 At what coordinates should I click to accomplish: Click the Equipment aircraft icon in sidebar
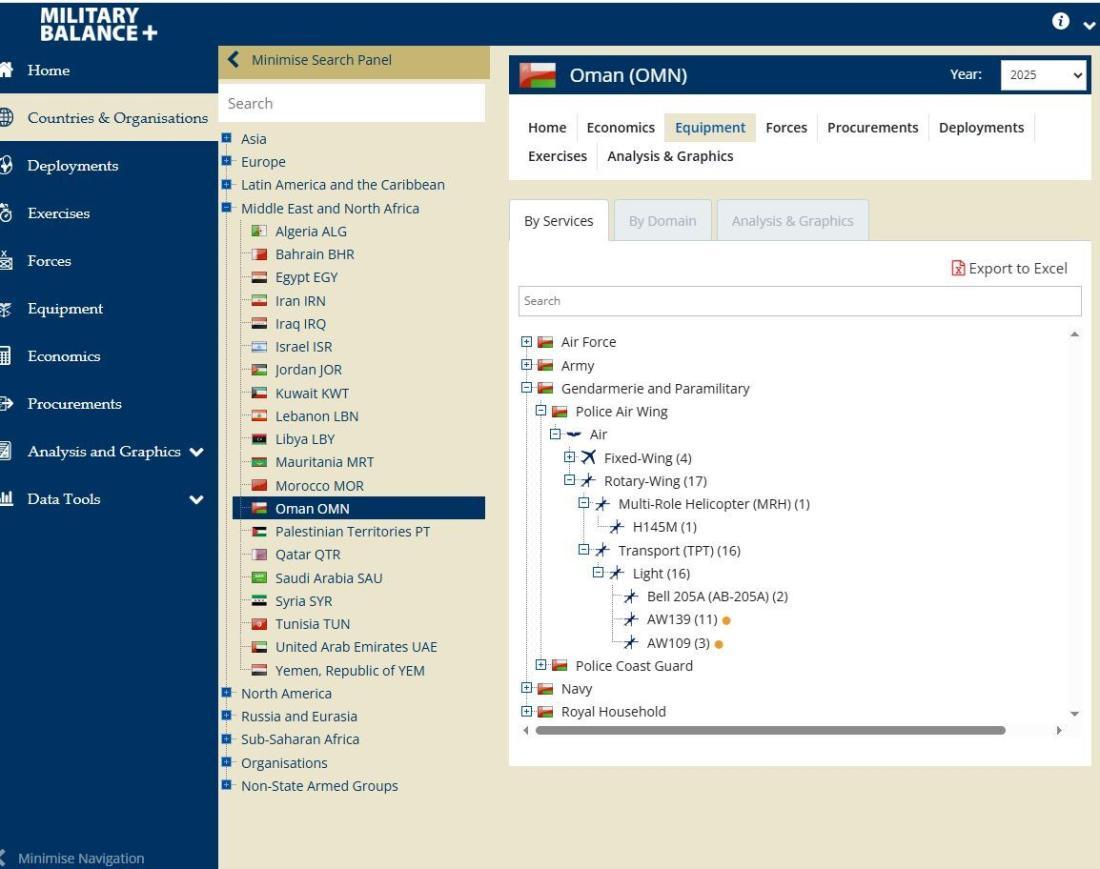[x=6, y=309]
